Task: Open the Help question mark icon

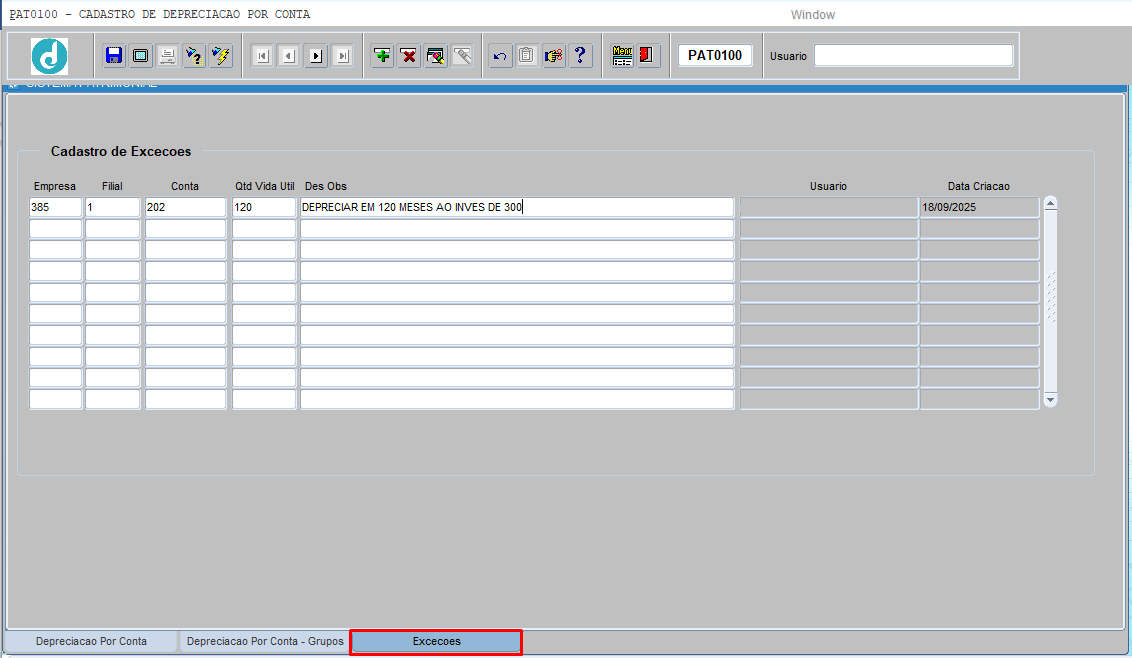Action: tap(580, 56)
